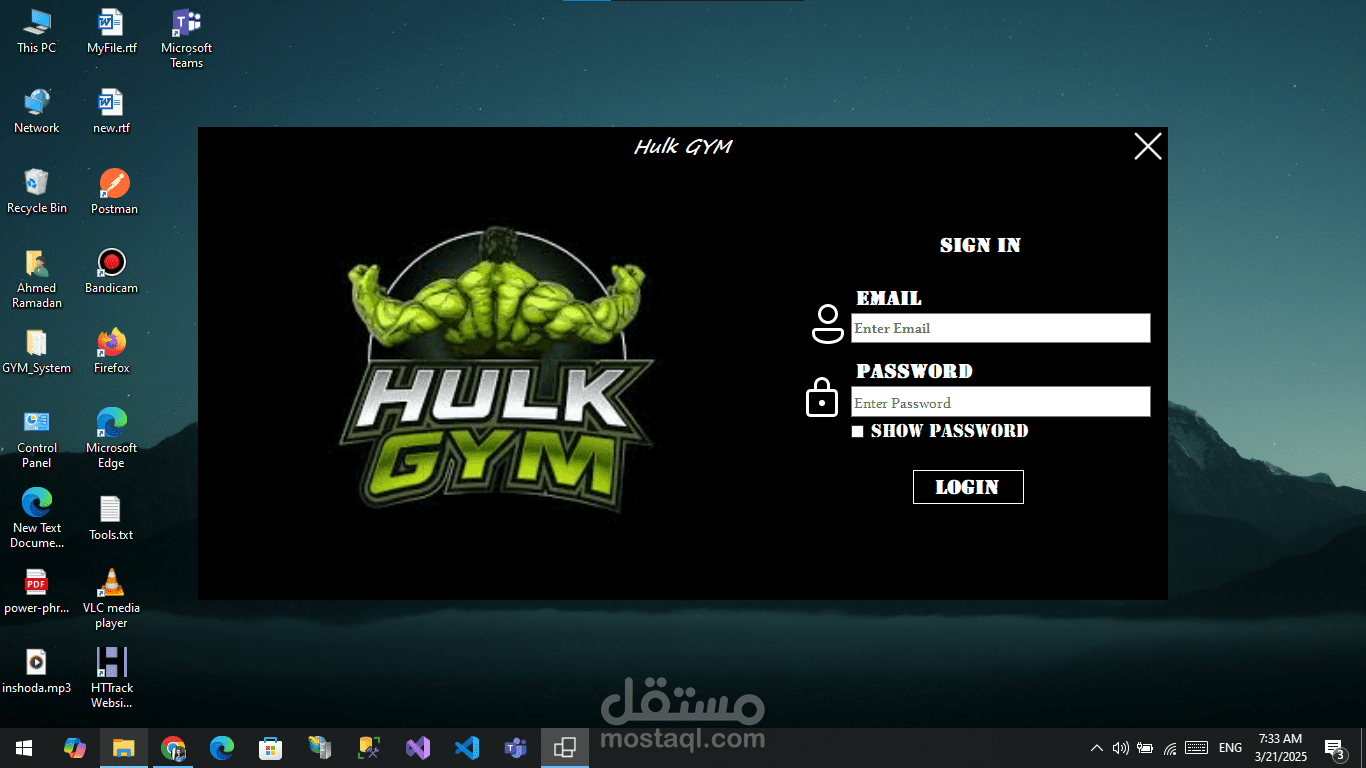
Task: Open Edge from the taskbar
Action: (x=221, y=748)
